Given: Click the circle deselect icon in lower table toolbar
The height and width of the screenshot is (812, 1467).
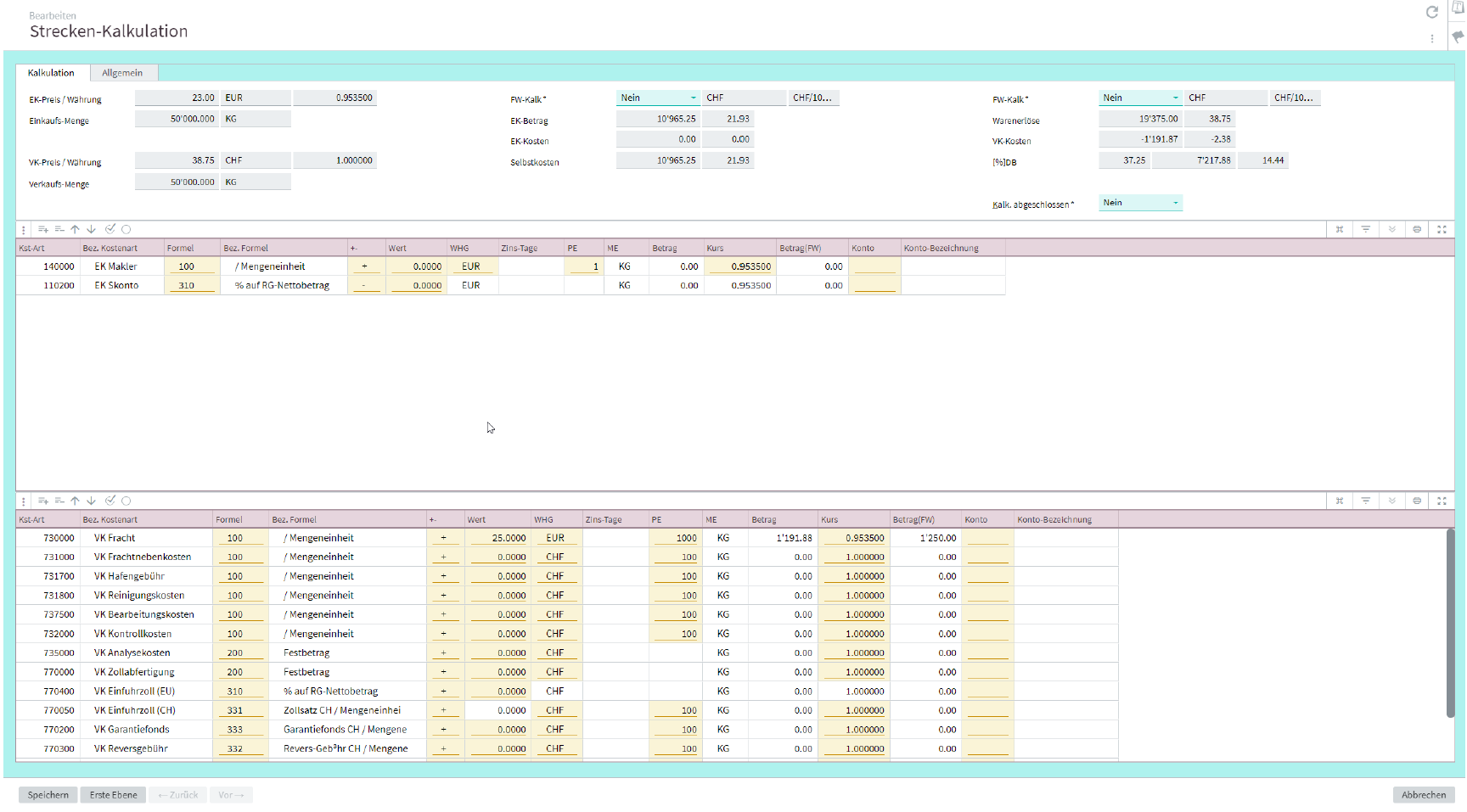Looking at the screenshot, I should (126, 501).
